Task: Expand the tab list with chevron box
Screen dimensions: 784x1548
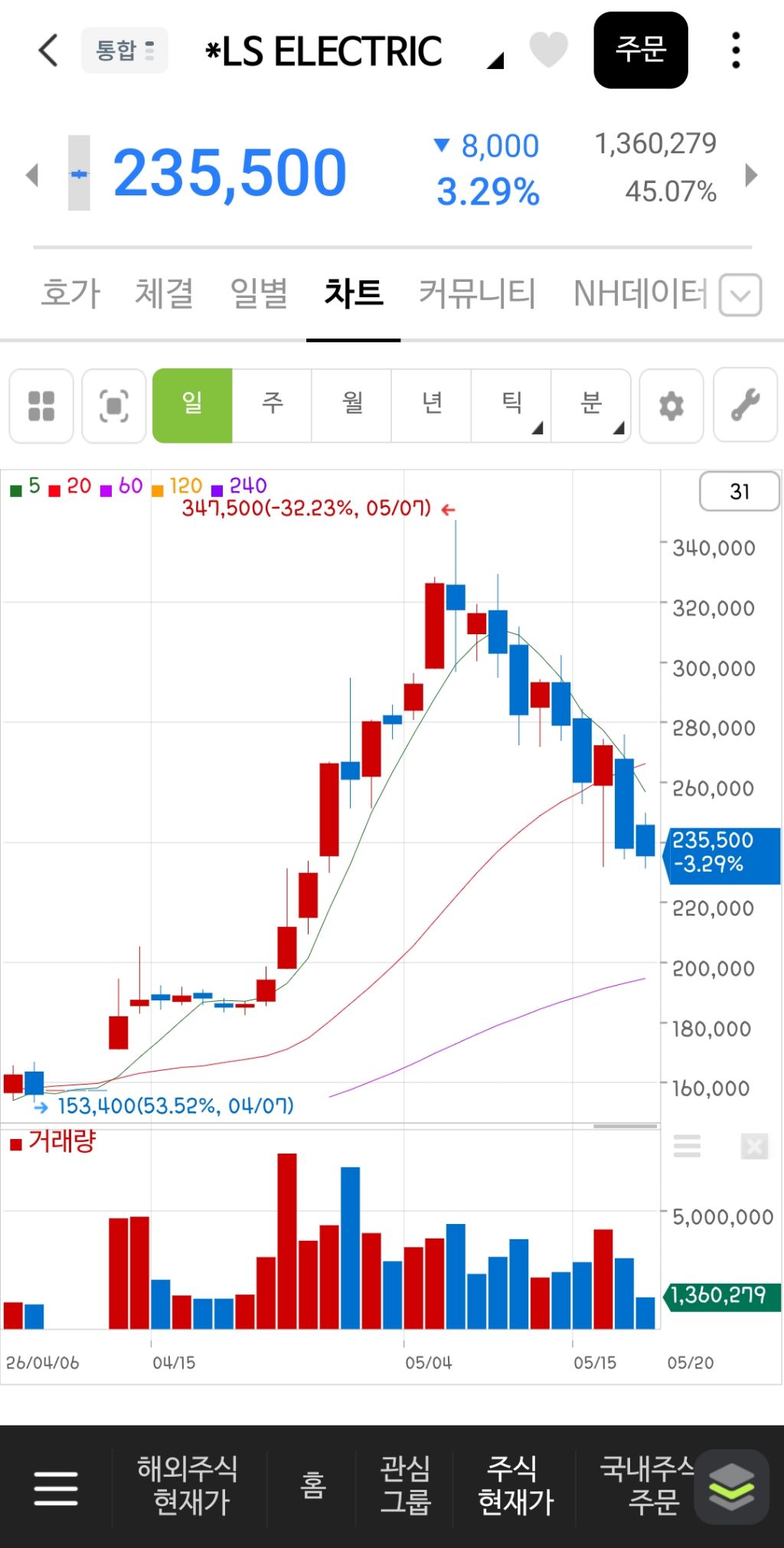Action: [740, 295]
